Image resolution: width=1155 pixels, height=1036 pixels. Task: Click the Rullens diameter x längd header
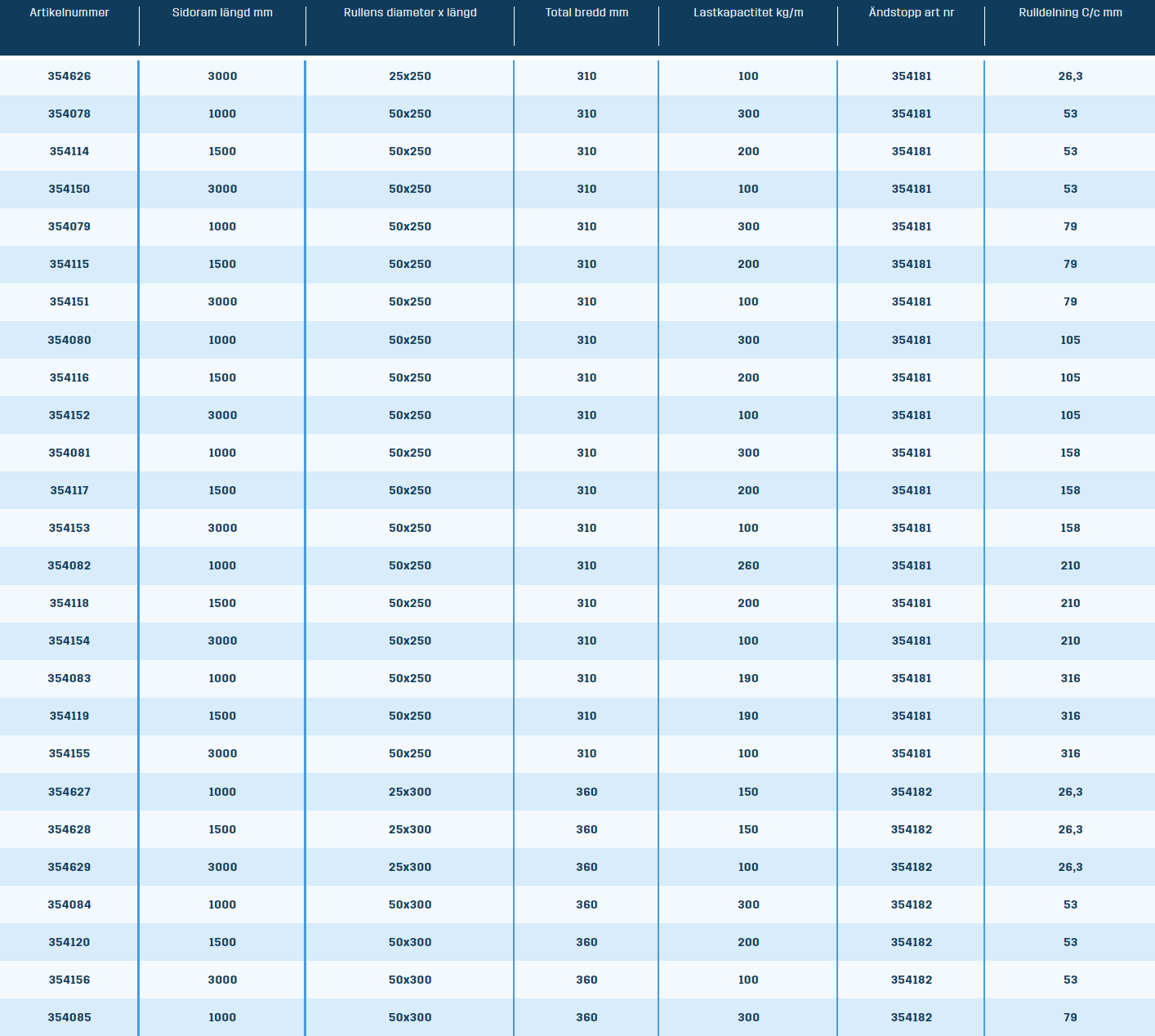pyautogui.click(x=410, y=13)
